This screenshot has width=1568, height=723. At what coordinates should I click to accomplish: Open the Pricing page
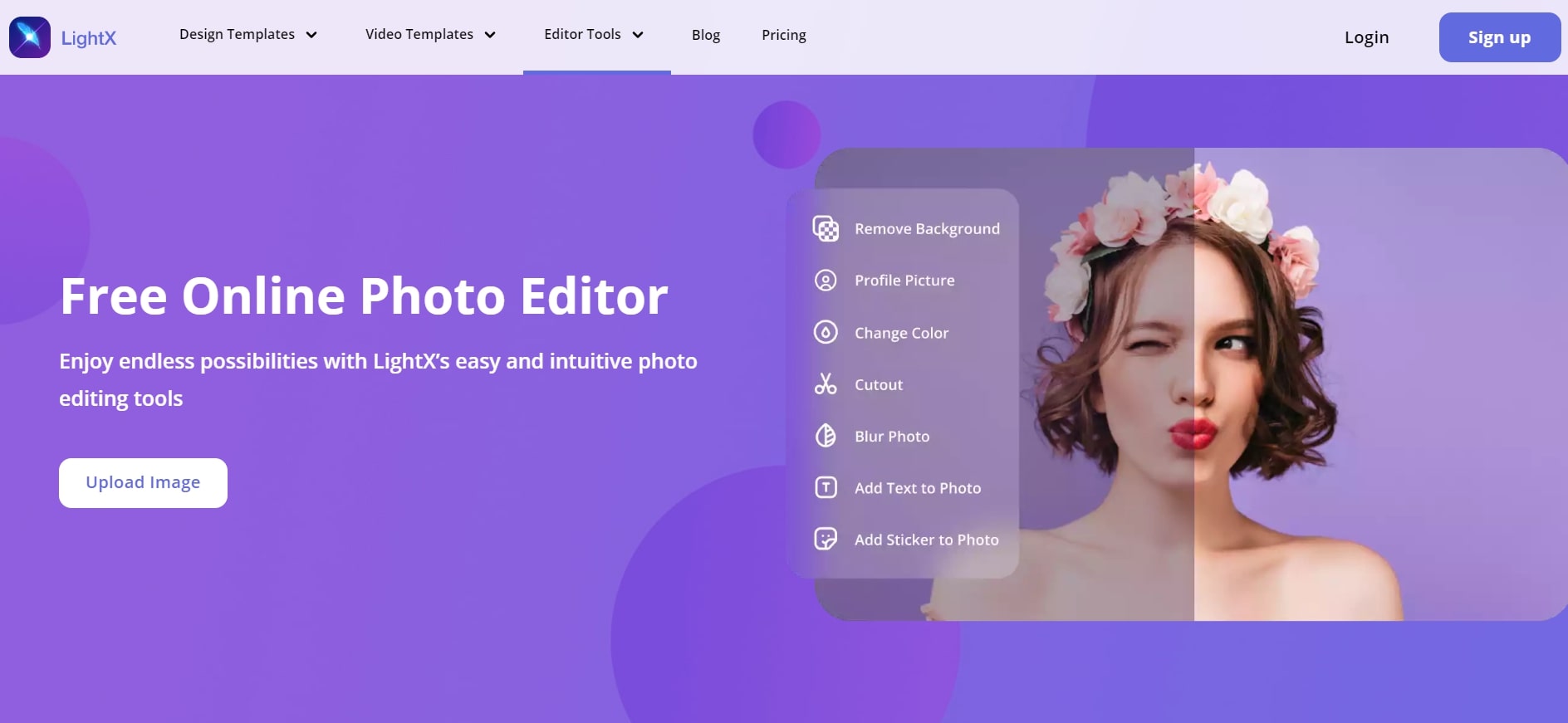[x=784, y=35]
